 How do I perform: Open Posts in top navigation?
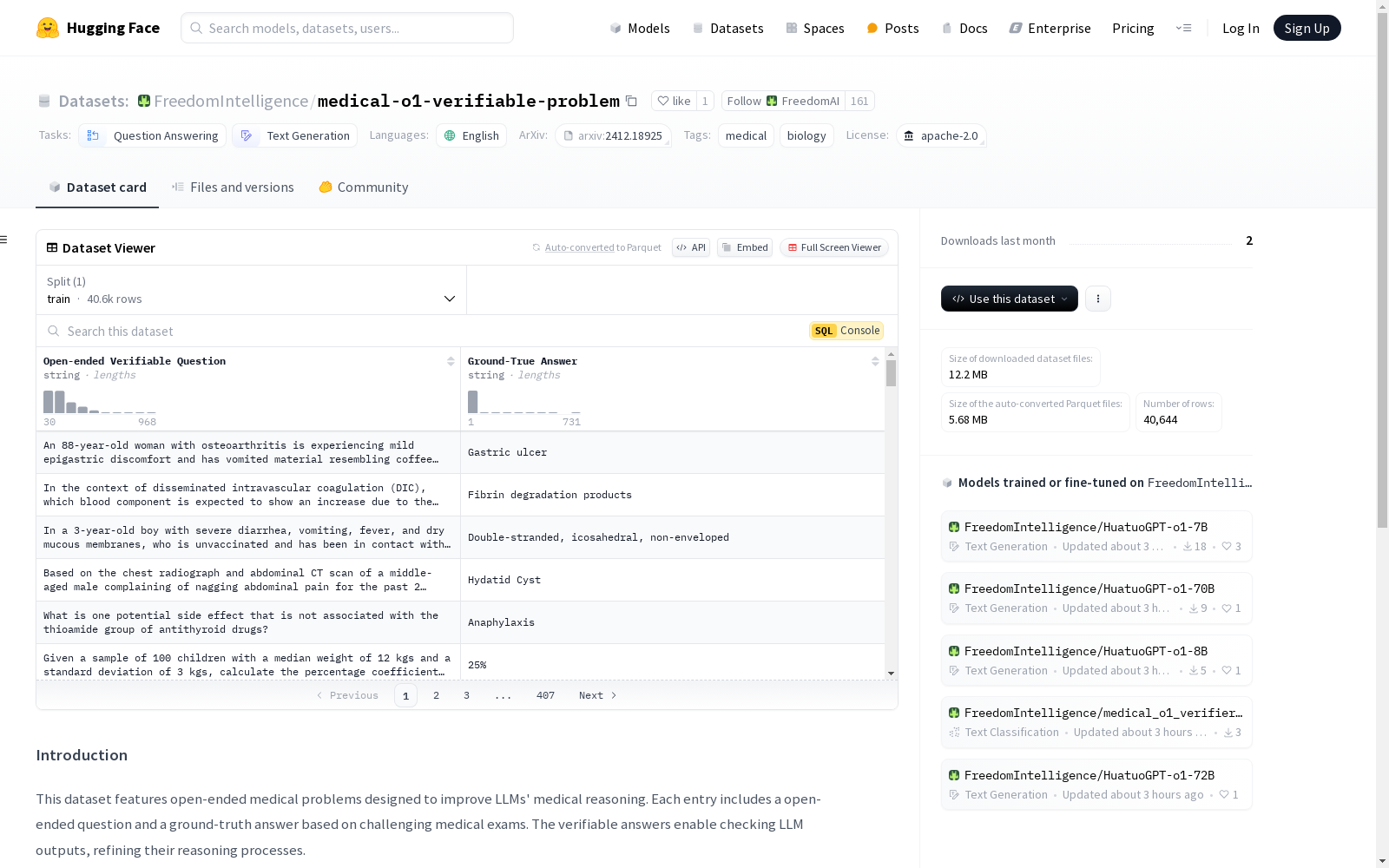pyautogui.click(x=892, y=28)
